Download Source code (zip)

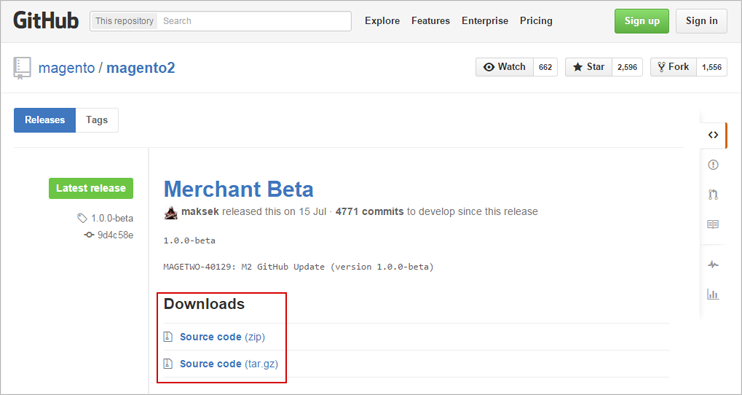click(x=222, y=337)
